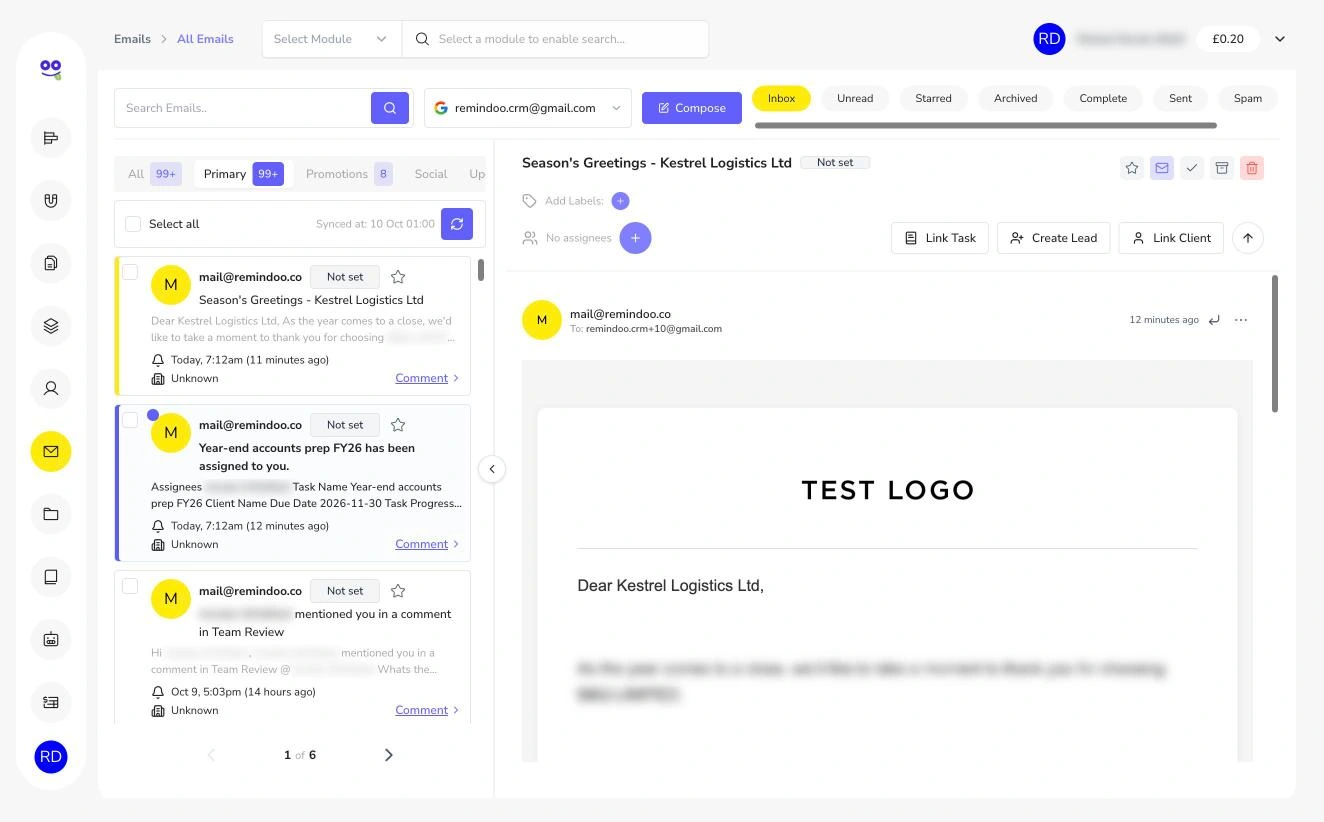The image size is (1324, 822).
Task: Check the Season's Greetings email checkbox
Action: (130, 272)
